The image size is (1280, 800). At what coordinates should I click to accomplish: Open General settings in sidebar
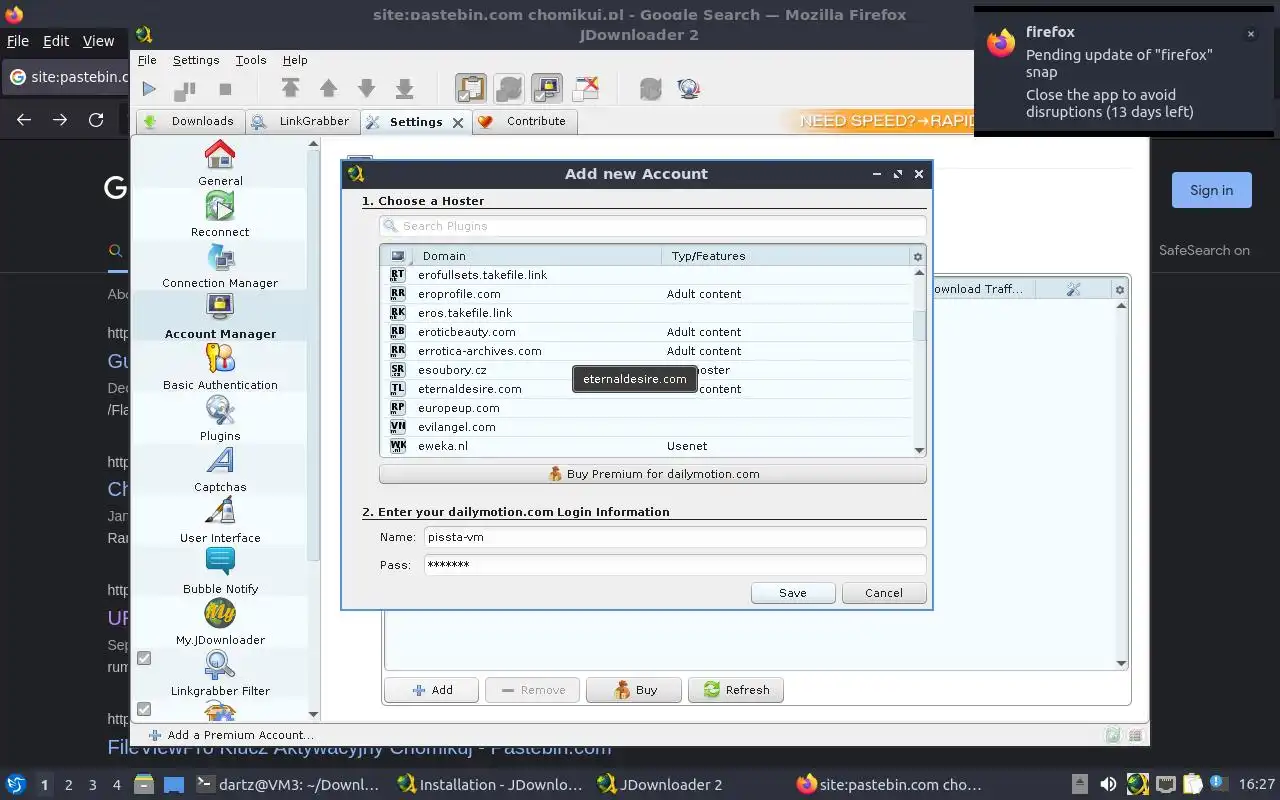(220, 163)
